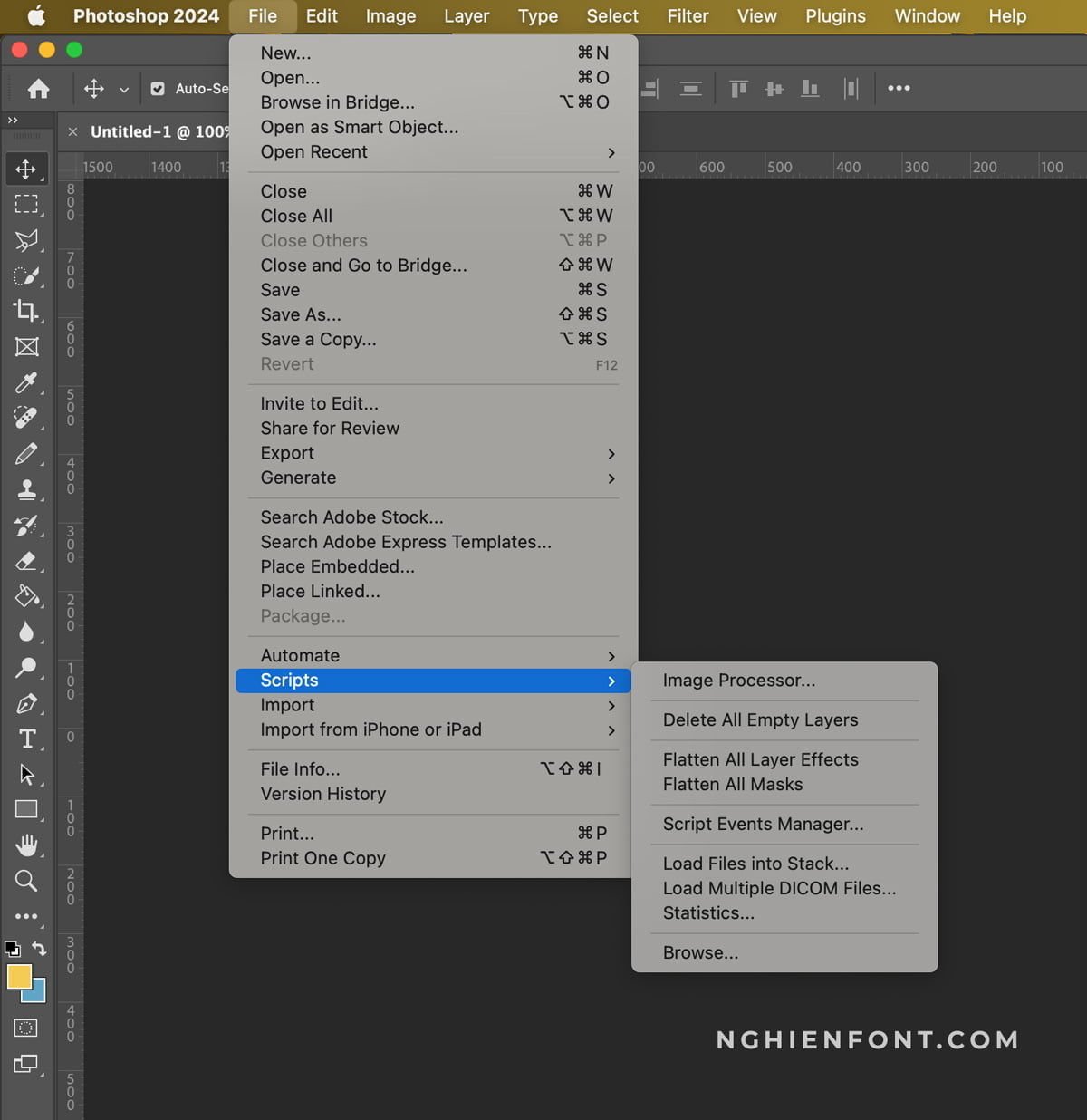Screen dimensions: 1087x1120
Task: Open the options bar's more options ellipsis
Action: click(x=899, y=88)
